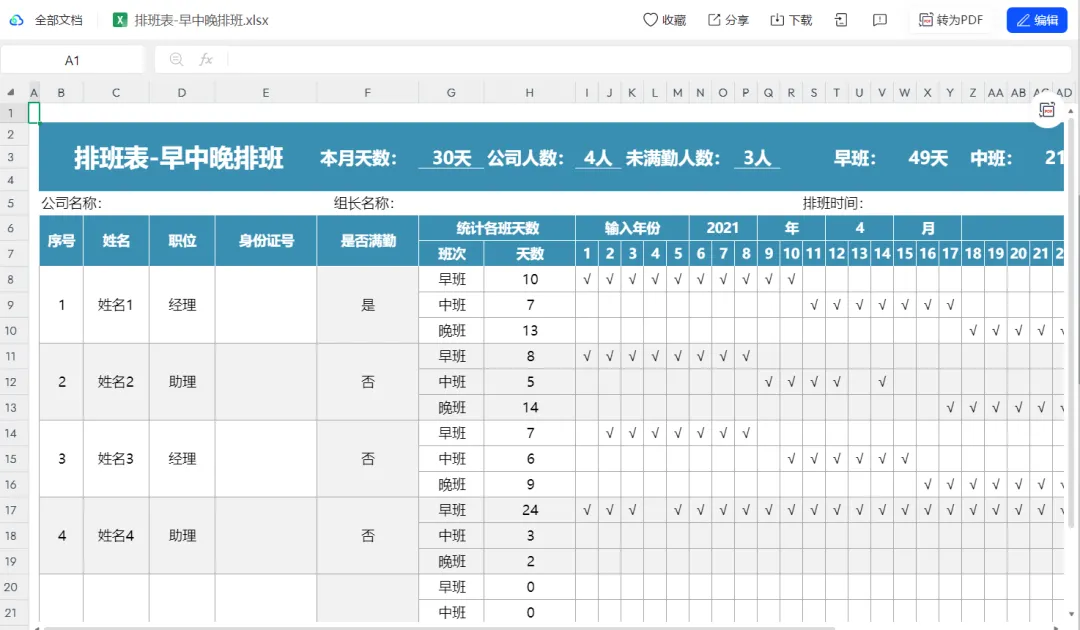Click the magnifier icon in formula bar
This screenshot has height=630, width=1080.
coord(176,60)
